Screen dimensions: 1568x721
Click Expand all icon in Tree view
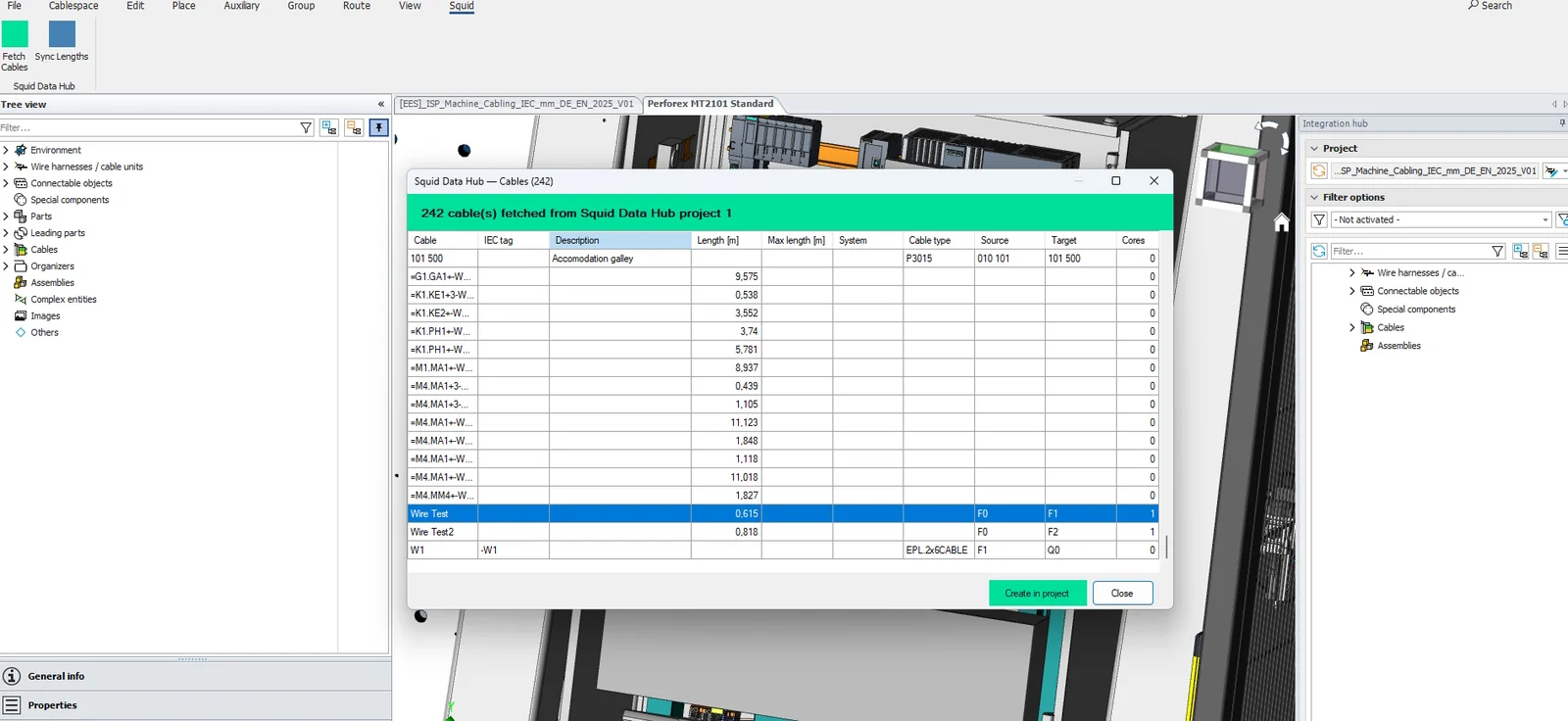click(x=329, y=127)
